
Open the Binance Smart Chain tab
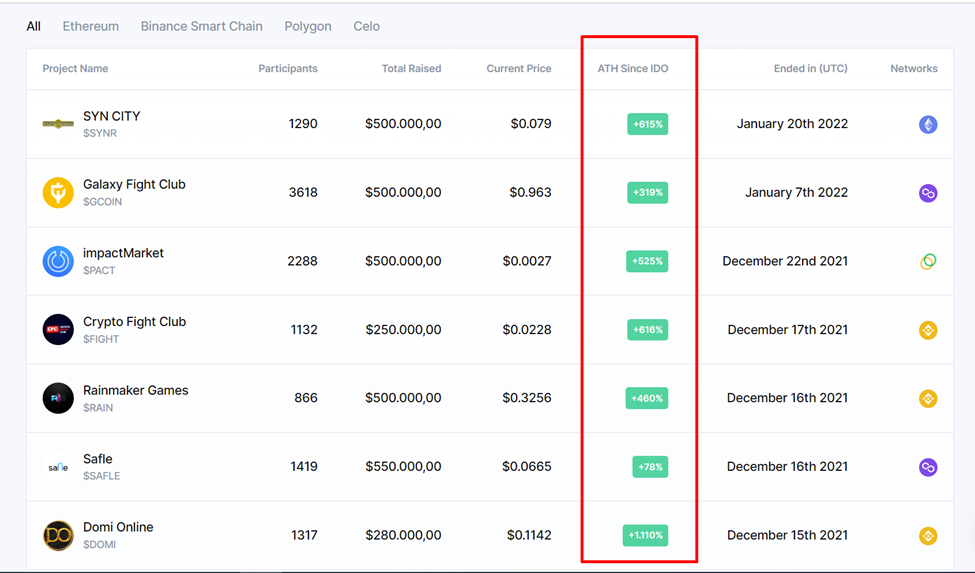coord(201,26)
